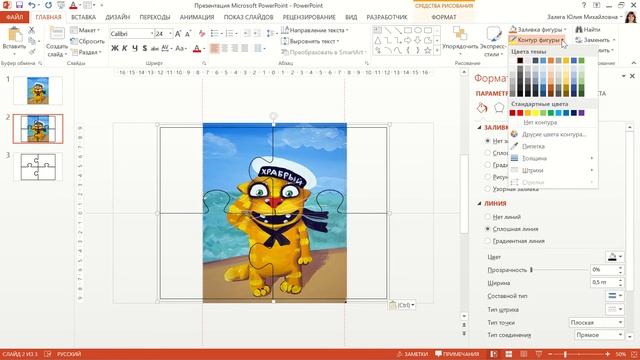Open the Раздел section dropdown
This screenshot has height=360, width=640.
[86, 52]
